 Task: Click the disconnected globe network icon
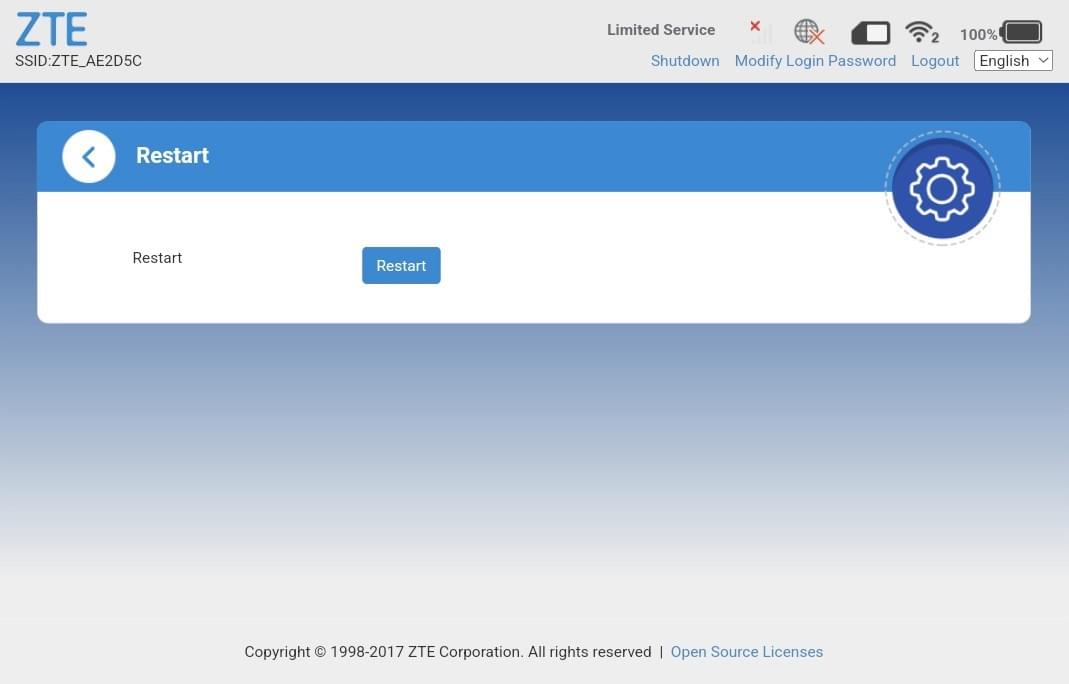click(x=809, y=31)
